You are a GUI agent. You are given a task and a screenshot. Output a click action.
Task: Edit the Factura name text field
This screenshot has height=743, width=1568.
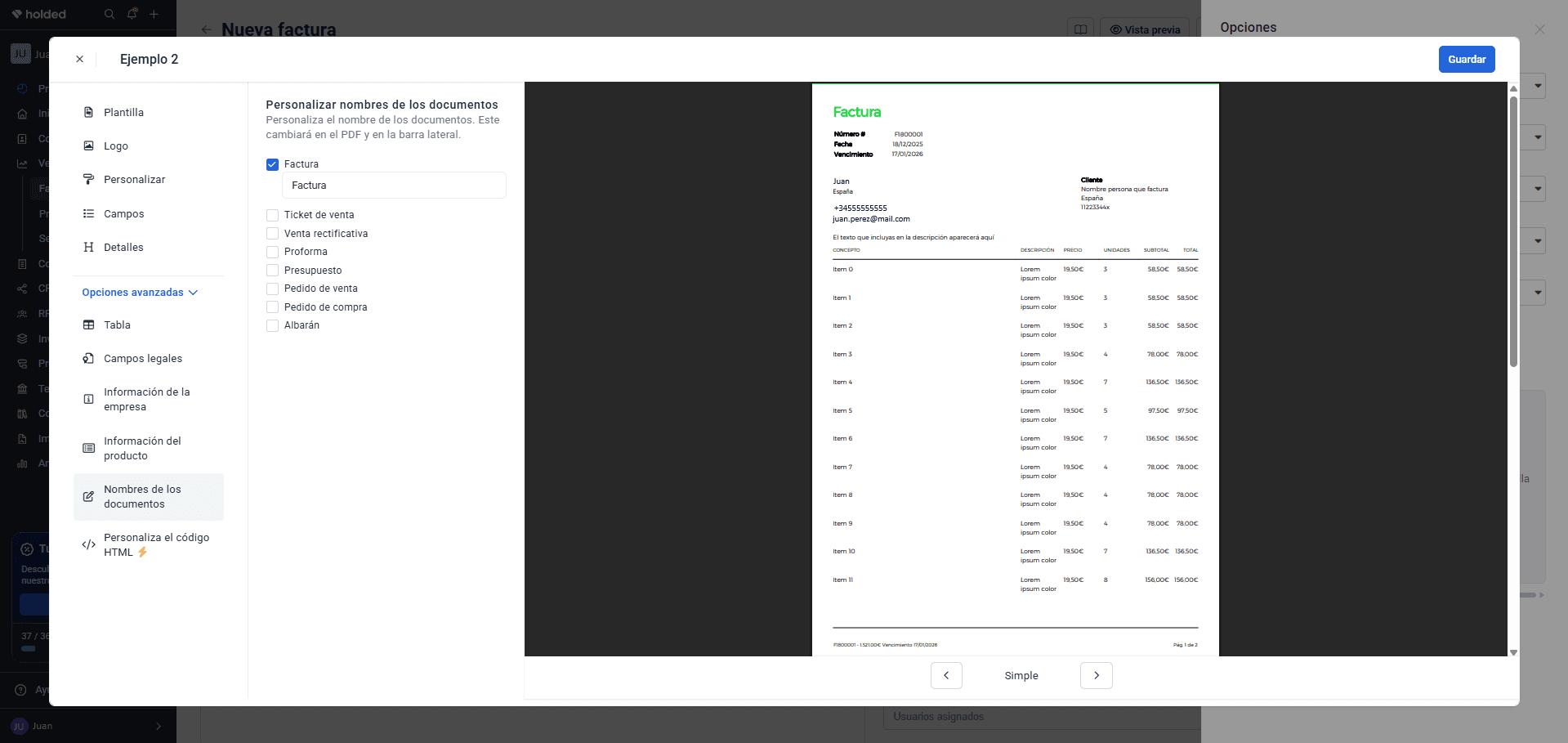click(394, 186)
